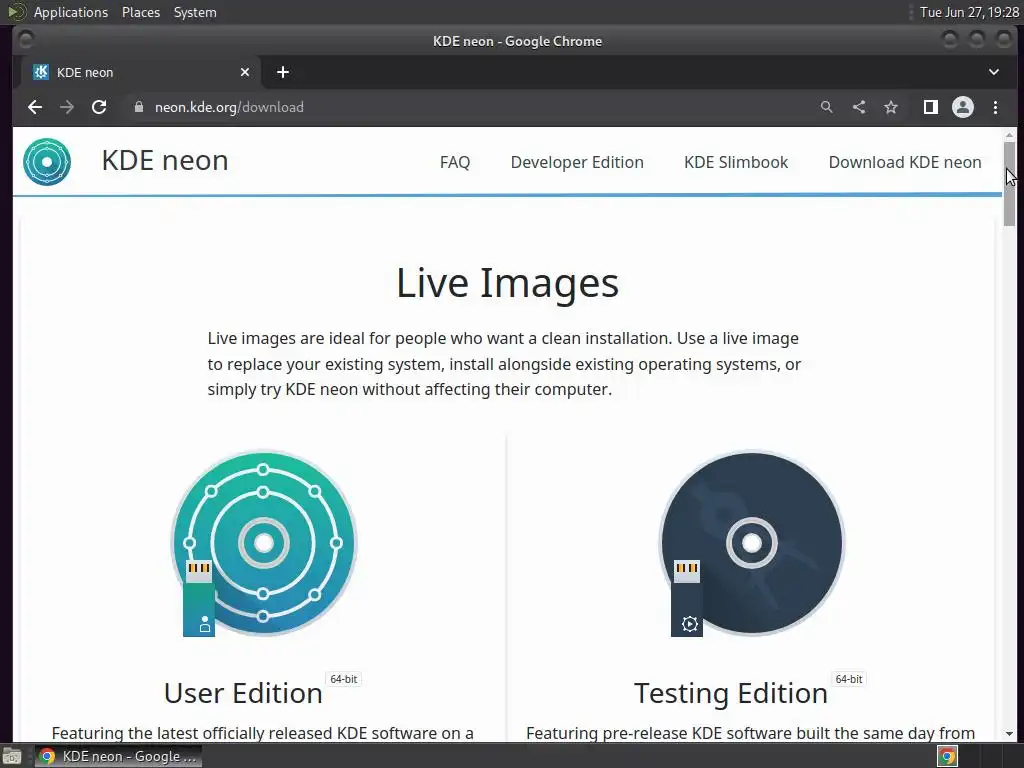Click the Chrome back arrow button
The width and height of the screenshot is (1024, 768).
point(35,107)
